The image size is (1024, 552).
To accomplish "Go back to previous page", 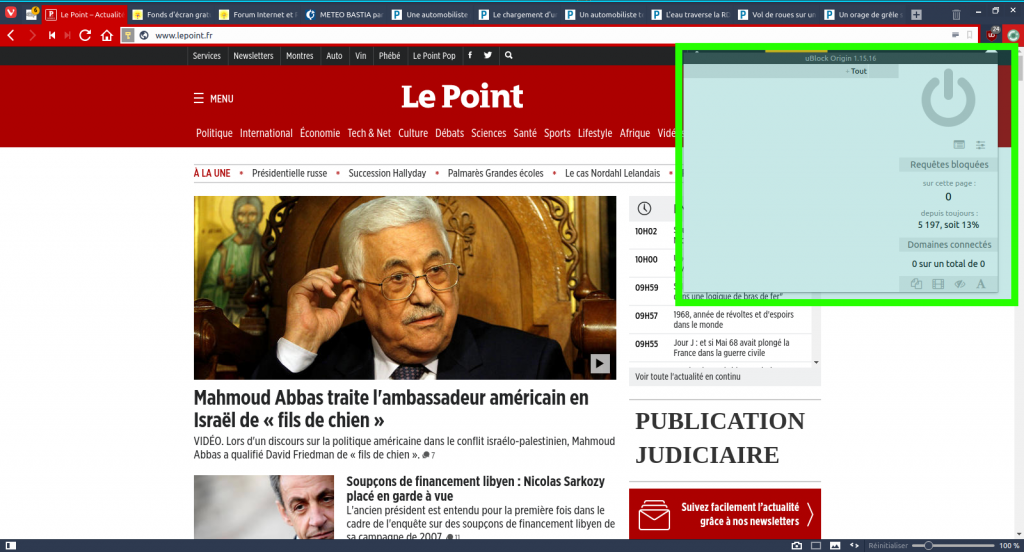I will (10, 35).
